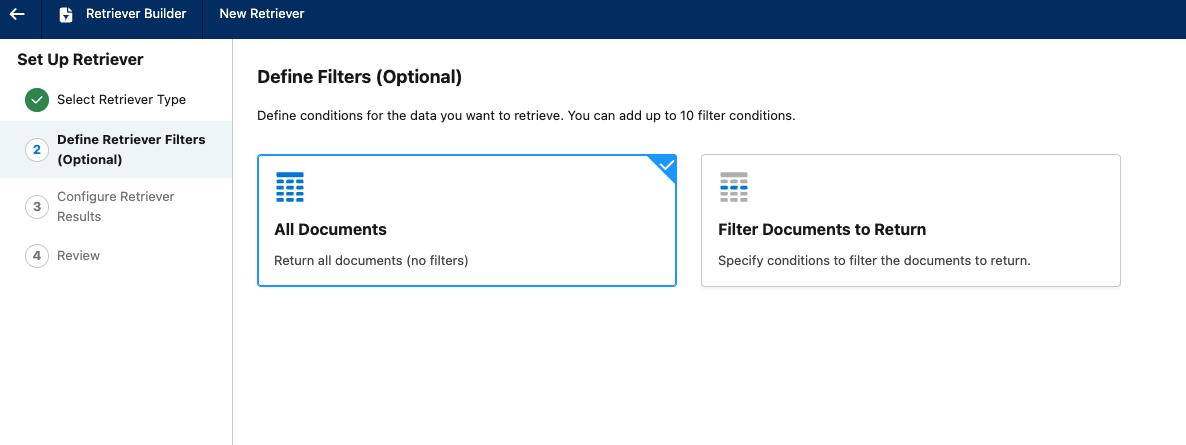
Task: Open Define Retriever Filters (Optional) step
Action: click(131, 149)
